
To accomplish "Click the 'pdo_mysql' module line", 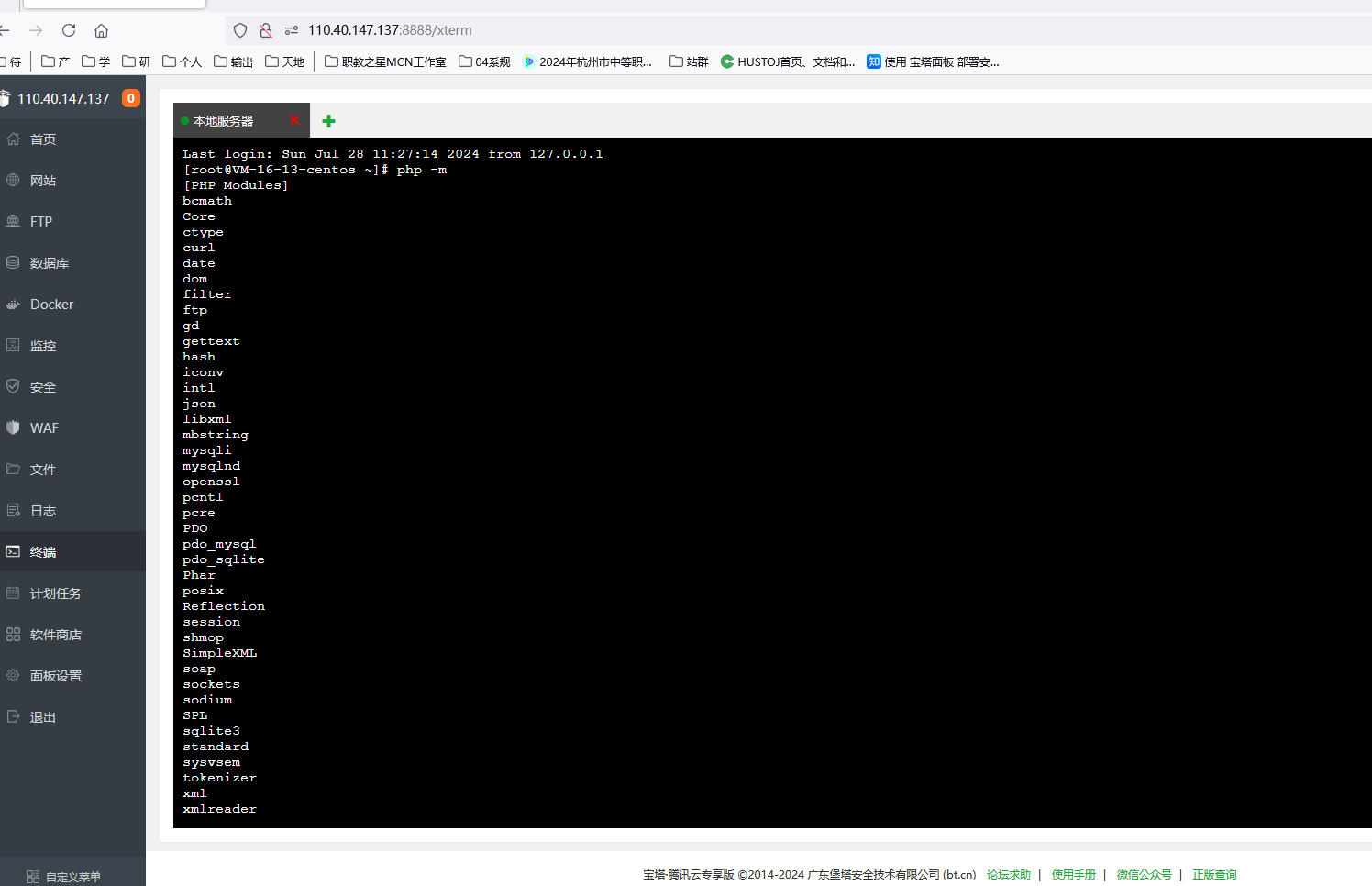I will point(219,544).
